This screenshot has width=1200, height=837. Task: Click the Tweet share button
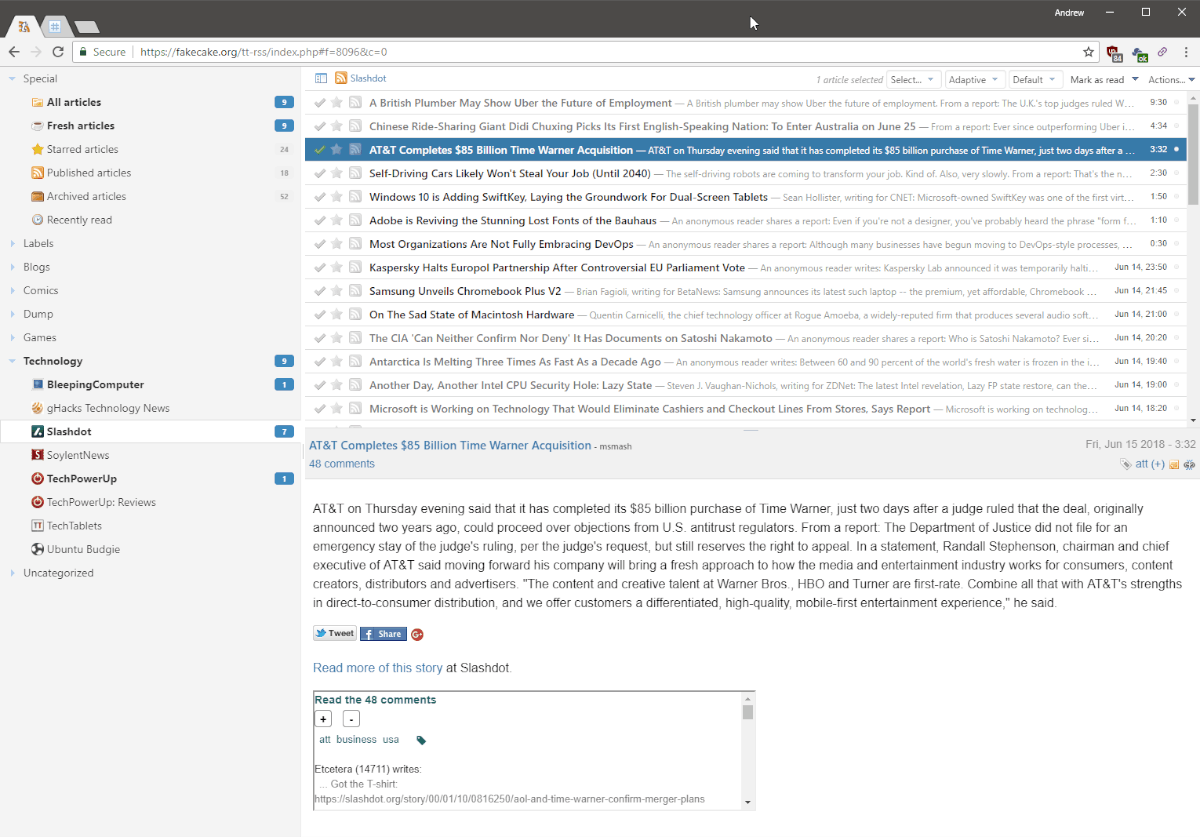pyautogui.click(x=335, y=633)
